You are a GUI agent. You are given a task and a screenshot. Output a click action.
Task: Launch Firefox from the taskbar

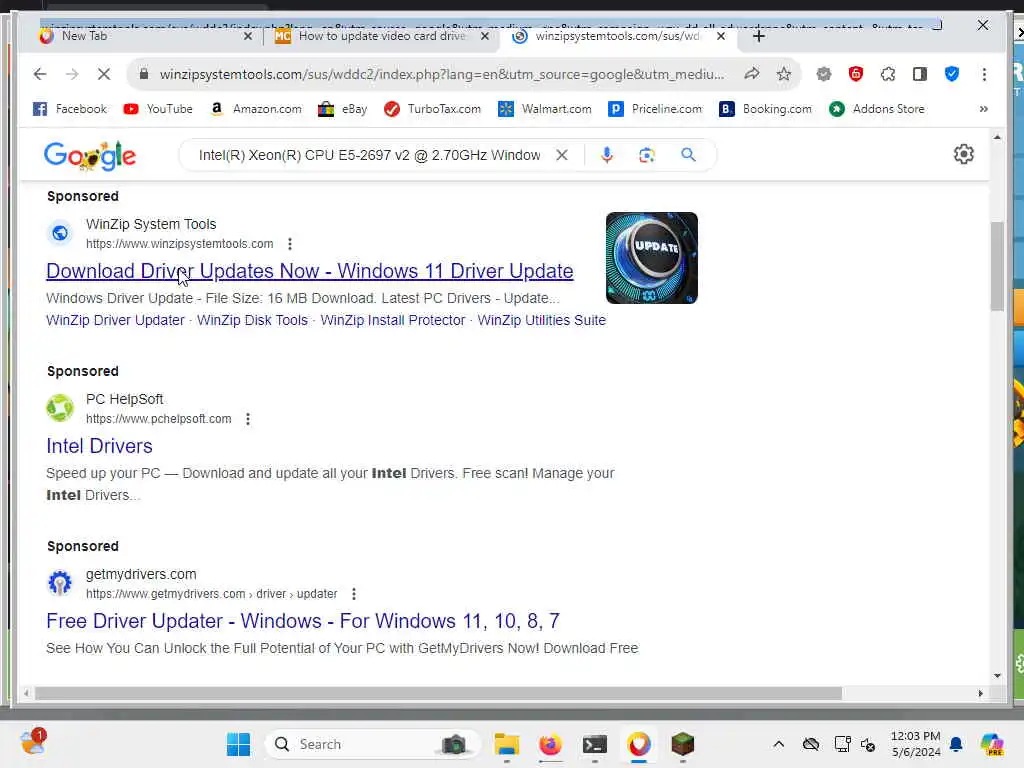point(551,744)
